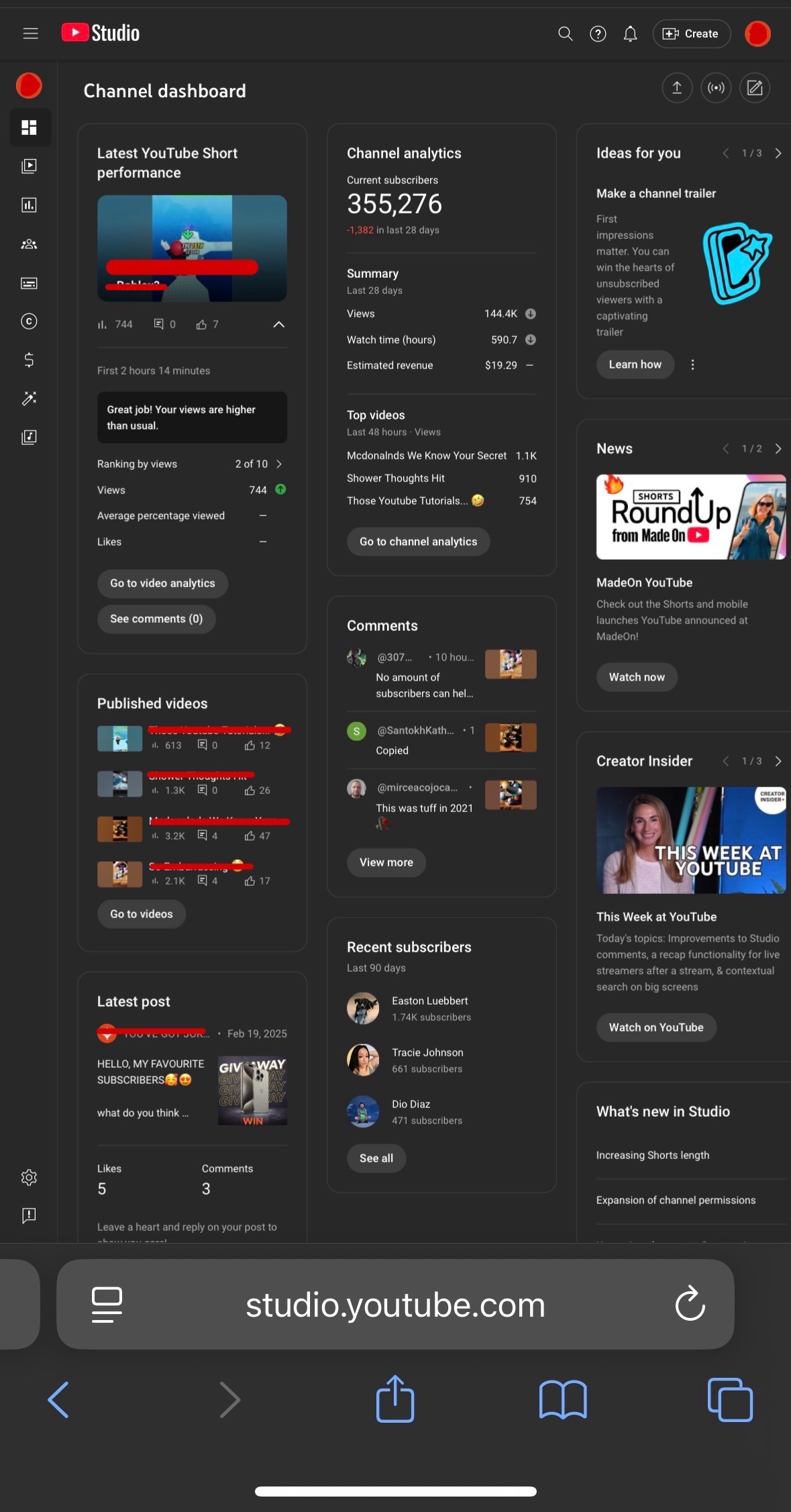Screen dimensions: 791x1512
Task: Go to next Ideas for you card
Action: pos(778,154)
